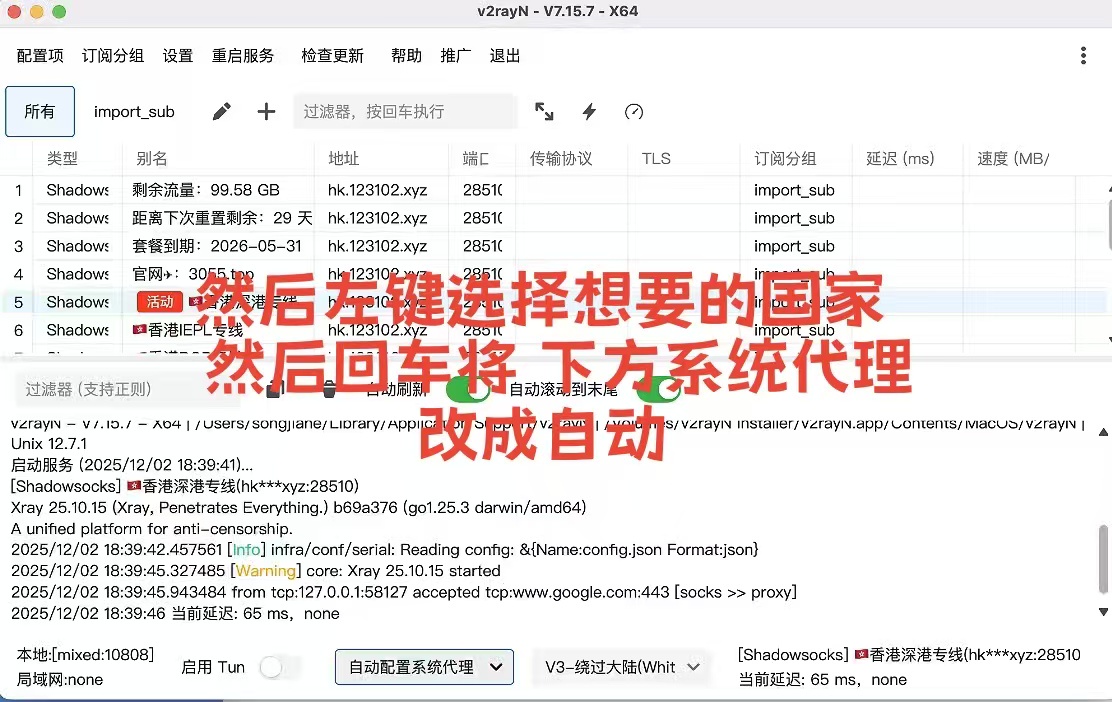This screenshot has width=1112, height=702.
Task: Click the trash icon to clear logs
Action: coord(329,390)
